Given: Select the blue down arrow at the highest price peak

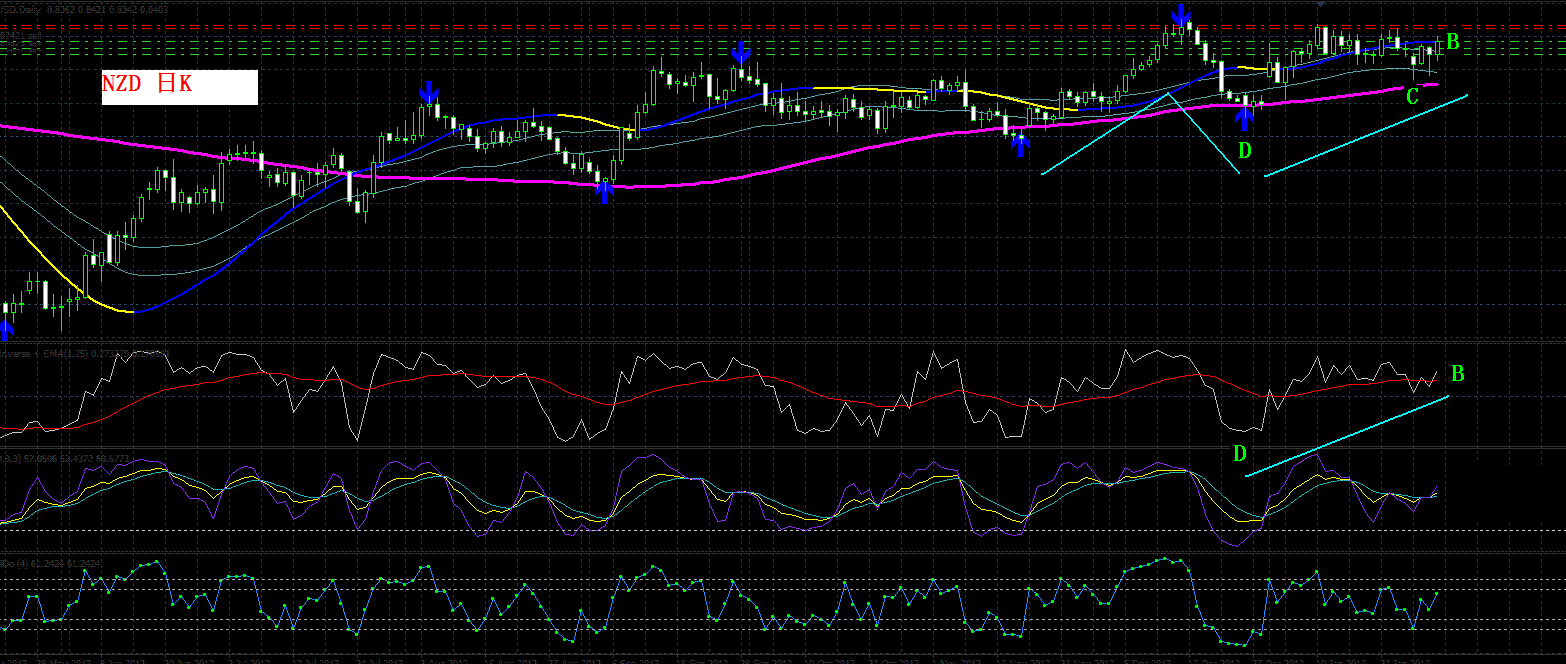Looking at the screenshot, I should pos(1182,15).
